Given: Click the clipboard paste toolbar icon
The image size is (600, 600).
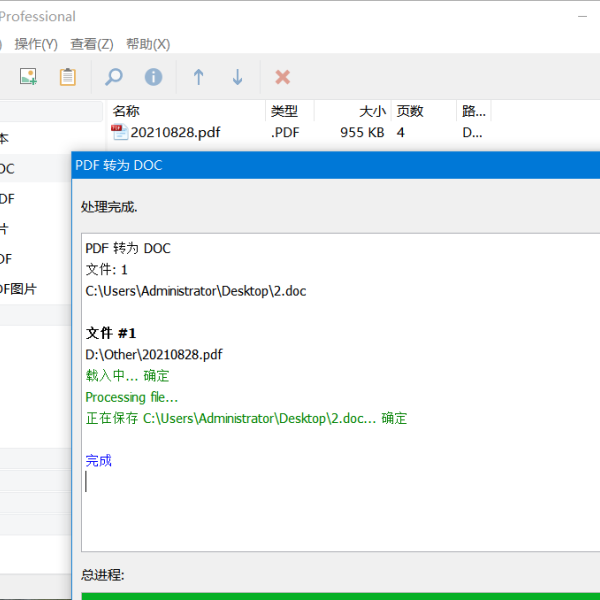Looking at the screenshot, I should pos(68,77).
